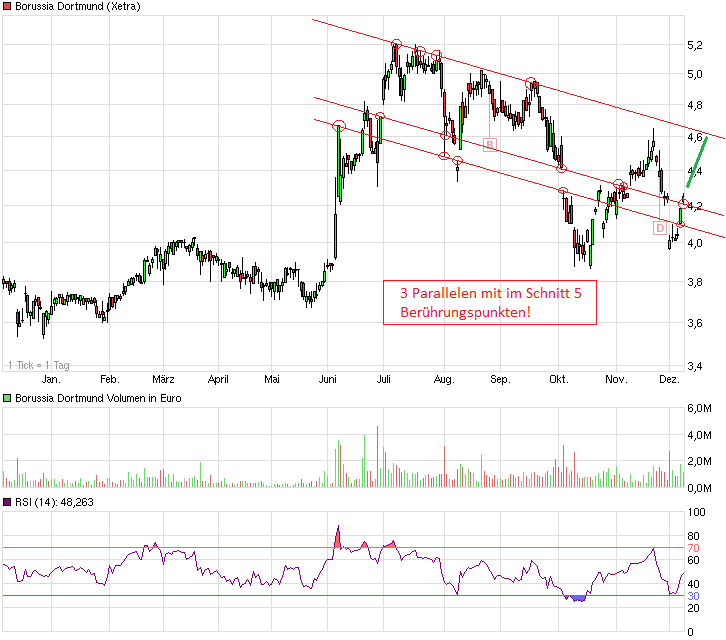Screen dimensions: 726x640
Task: Click the 5,2 price axis value
Action: click(695, 45)
